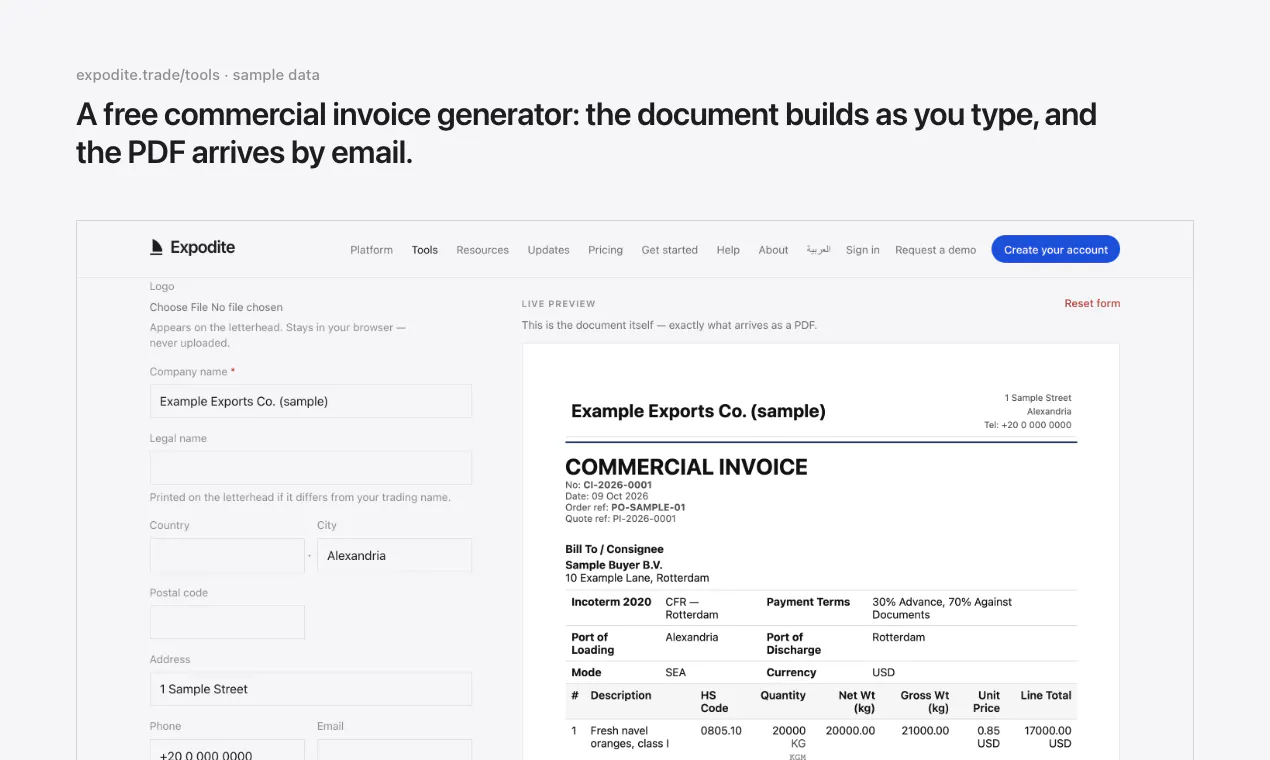Click Choose File for the logo
The height and width of the screenshot is (760, 1270).
179,307
